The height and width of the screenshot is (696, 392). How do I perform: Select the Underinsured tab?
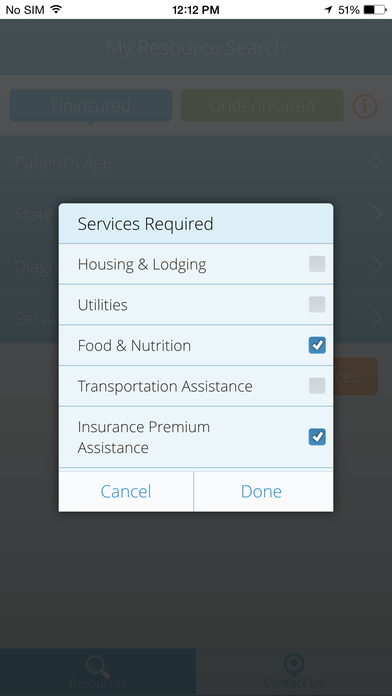[x=262, y=106]
